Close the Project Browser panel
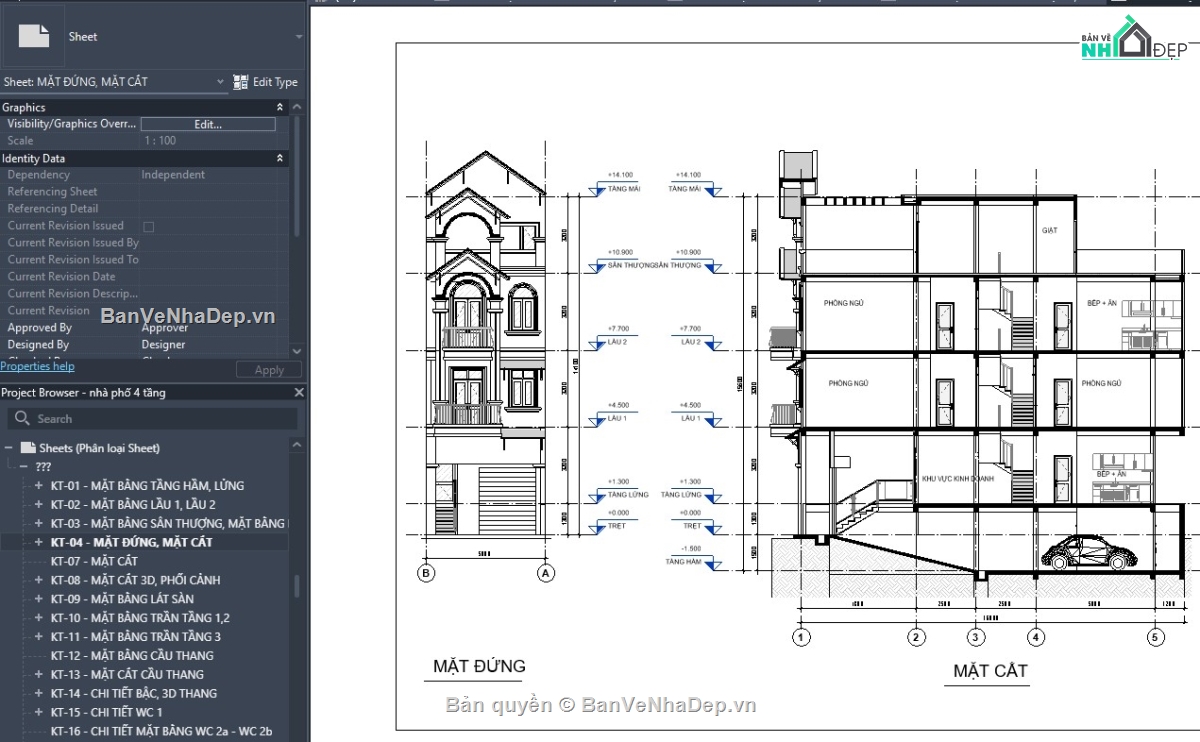1200x742 pixels. coord(298,393)
